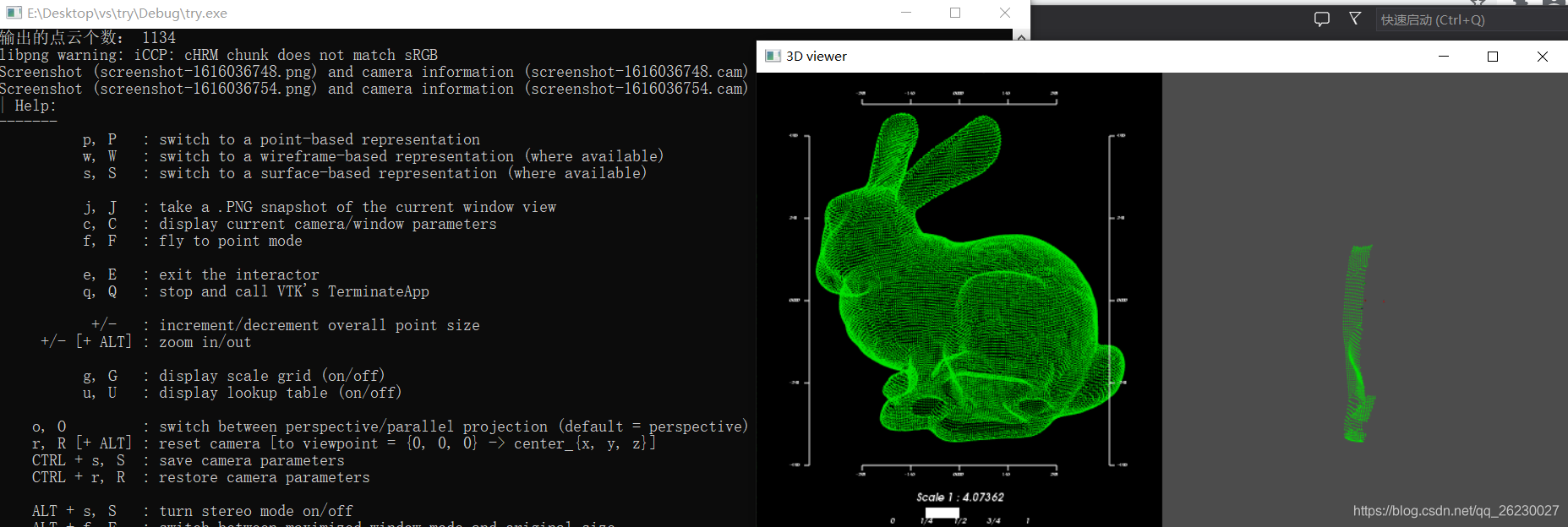Close the try.exe console window
The width and height of the screenshot is (1568, 527).
(x=1005, y=13)
